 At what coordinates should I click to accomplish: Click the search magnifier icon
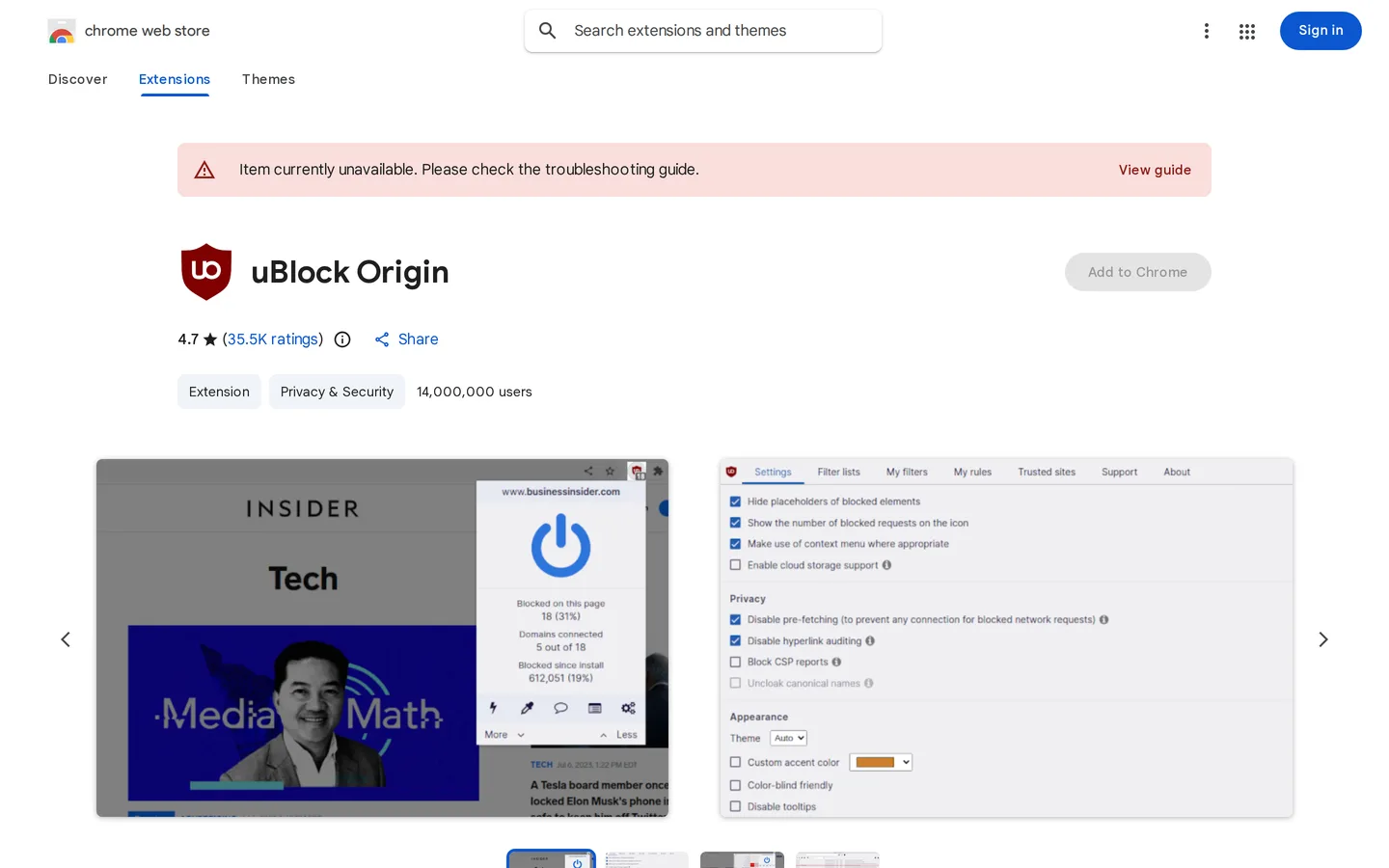547,31
